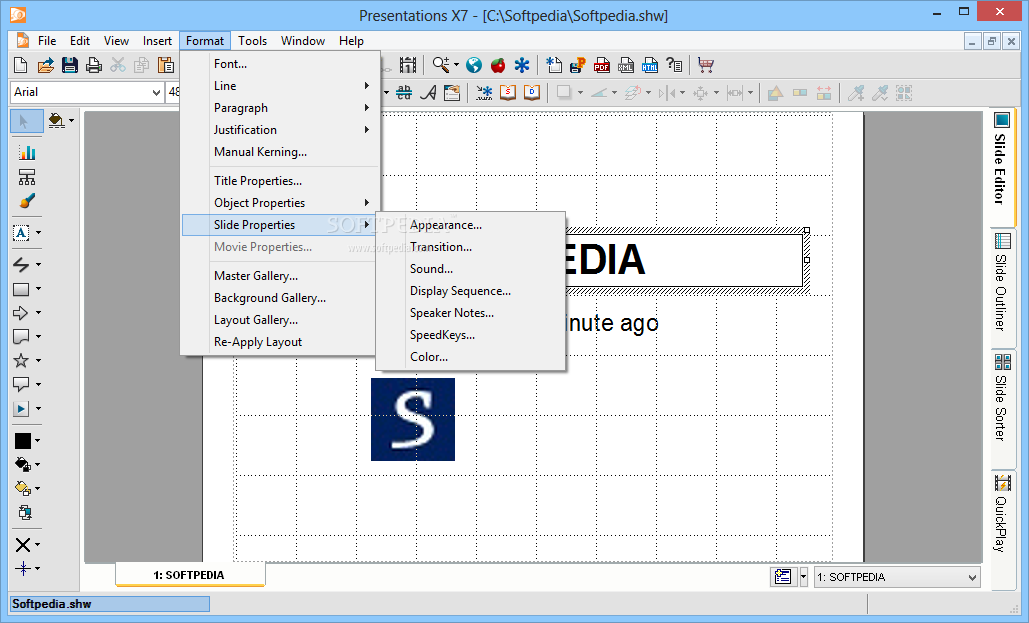
Task: Expand the slide list dropdown 1: SOFTPEDIA
Action: 972,578
